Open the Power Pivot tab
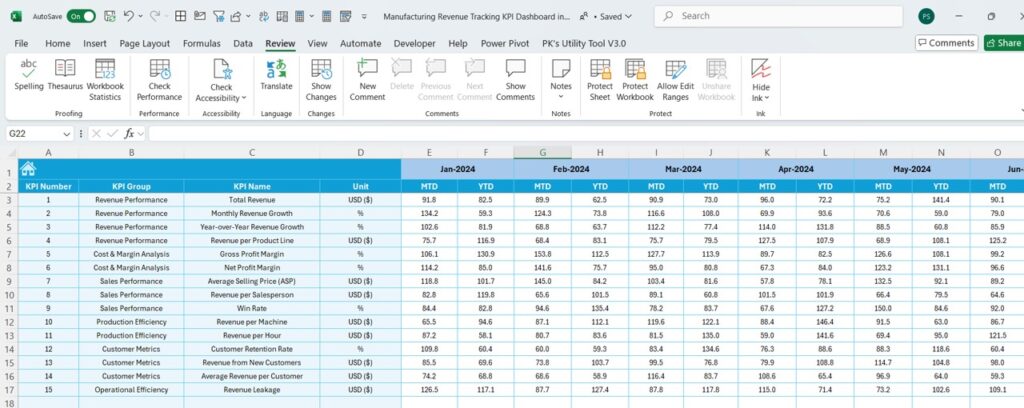This screenshot has width=1024, height=408. [505, 44]
